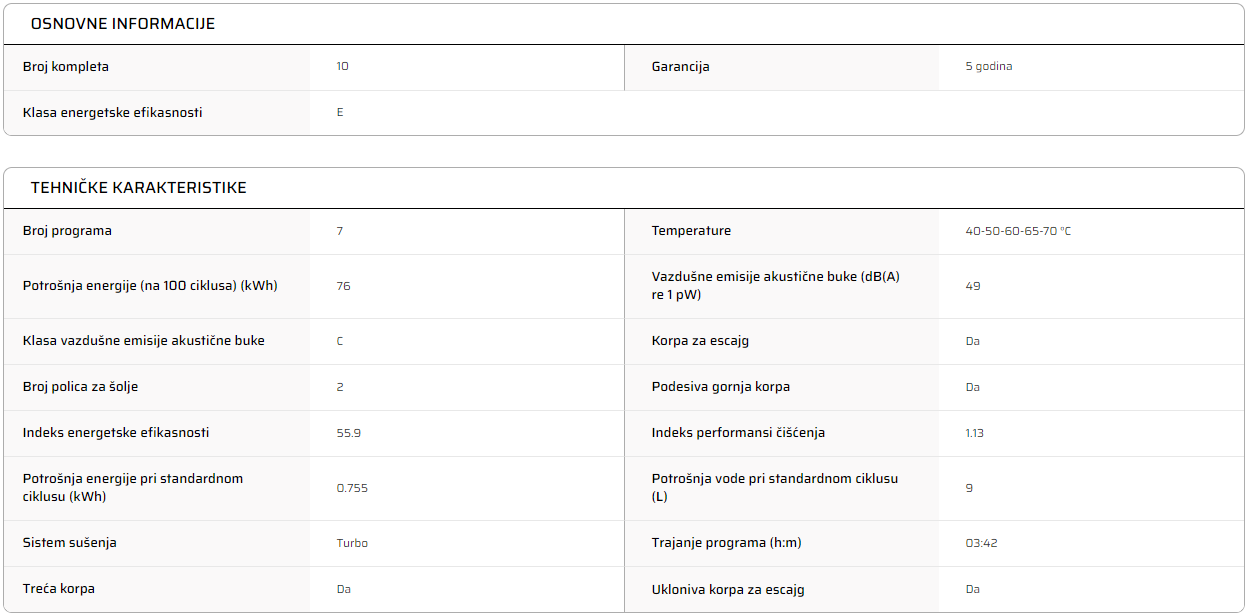Viewport: 1248px width, 615px height.
Task: Click Uklonjiva korpa za escajg label
Action: coord(728,589)
